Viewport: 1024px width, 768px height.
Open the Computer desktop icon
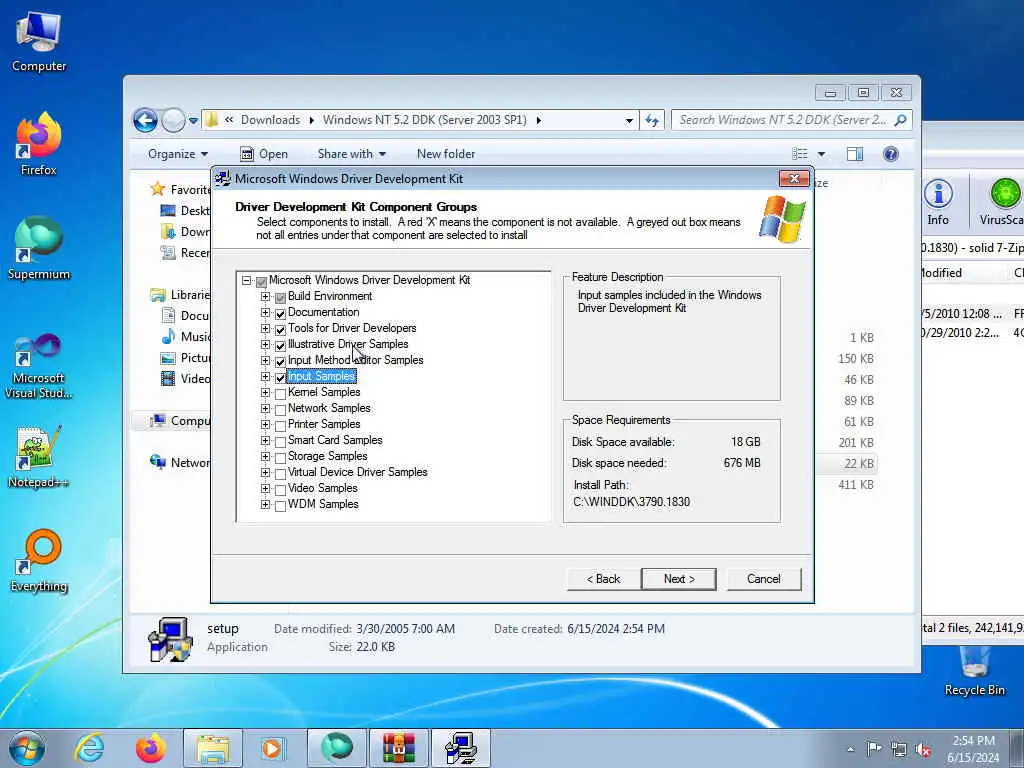tap(39, 42)
